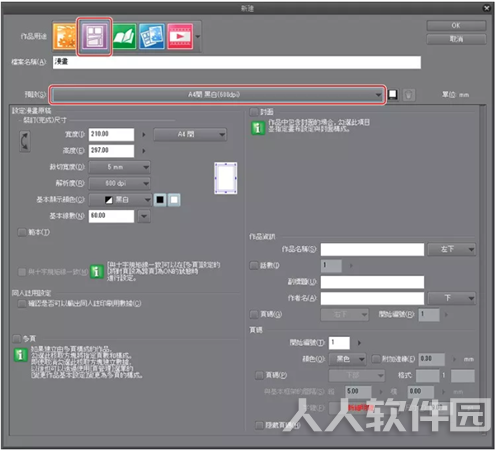Click the info icon in the cover section
The height and width of the screenshot is (450, 496).
(x=258, y=128)
